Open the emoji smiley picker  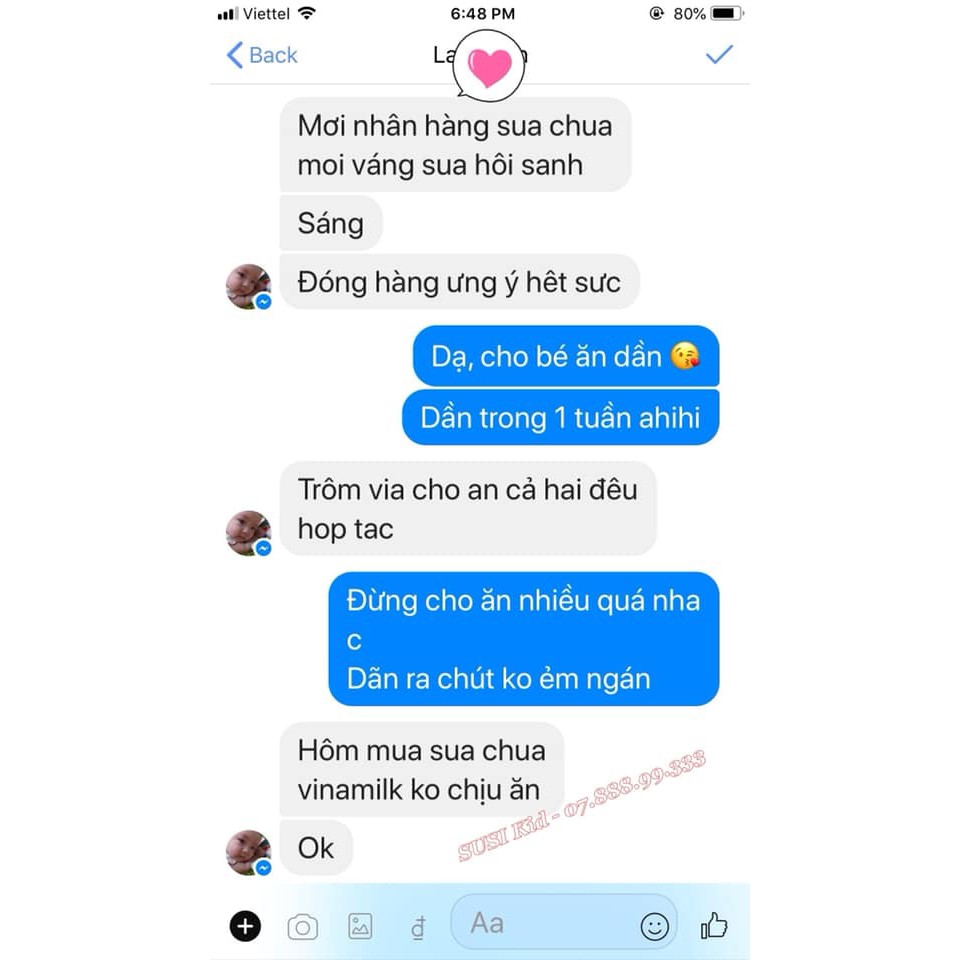pyautogui.click(x=654, y=926)
